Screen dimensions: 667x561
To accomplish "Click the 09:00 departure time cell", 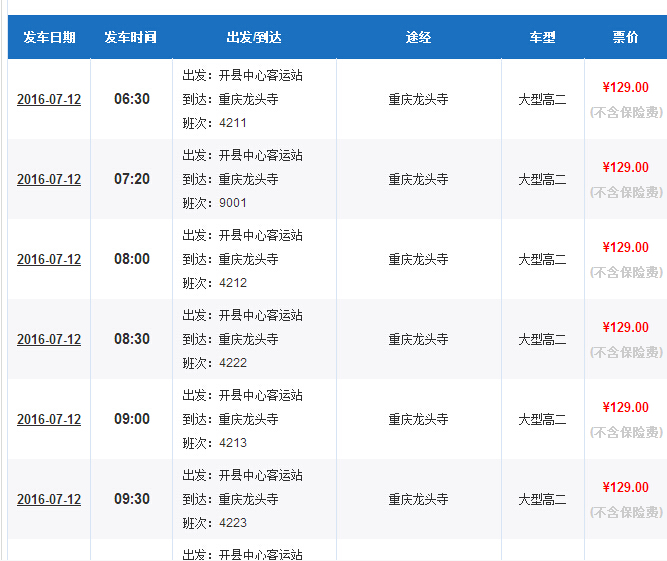I will coord(132,419).
